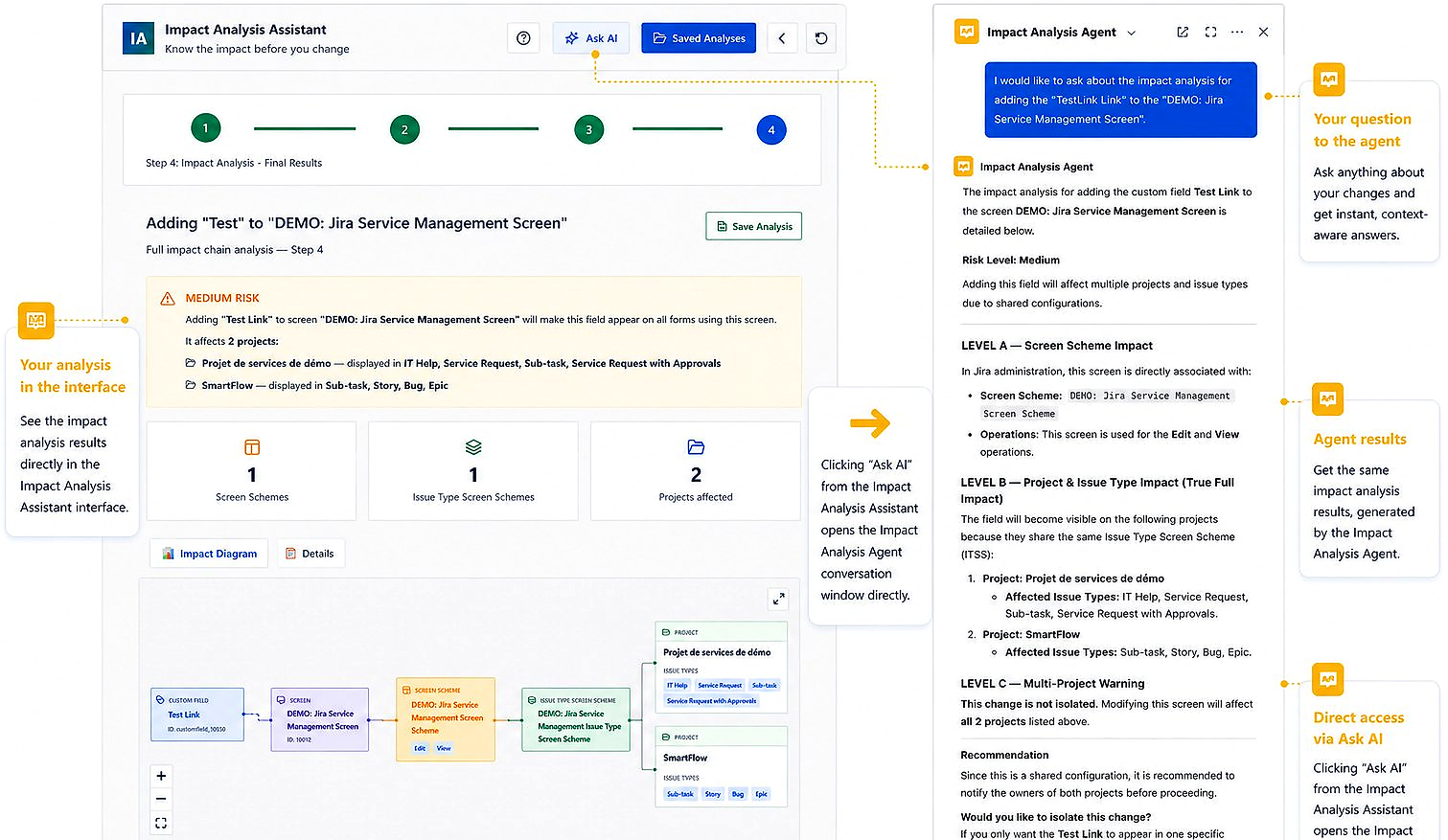This screenshot has height=840, width=1448.
Task: Zoom out of the diagram
Action: 161,799
